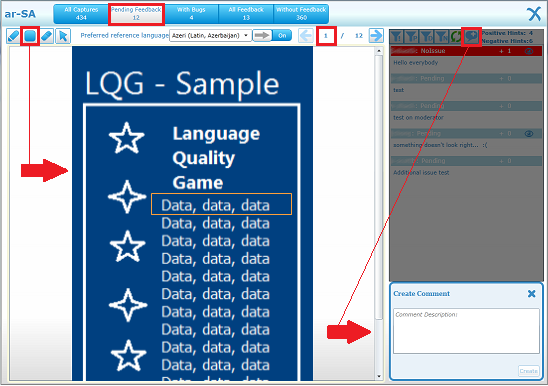Click the 'Positive Hints: 4' label
The width and height of the screenshot is (548, 386).
pos(507,33)
